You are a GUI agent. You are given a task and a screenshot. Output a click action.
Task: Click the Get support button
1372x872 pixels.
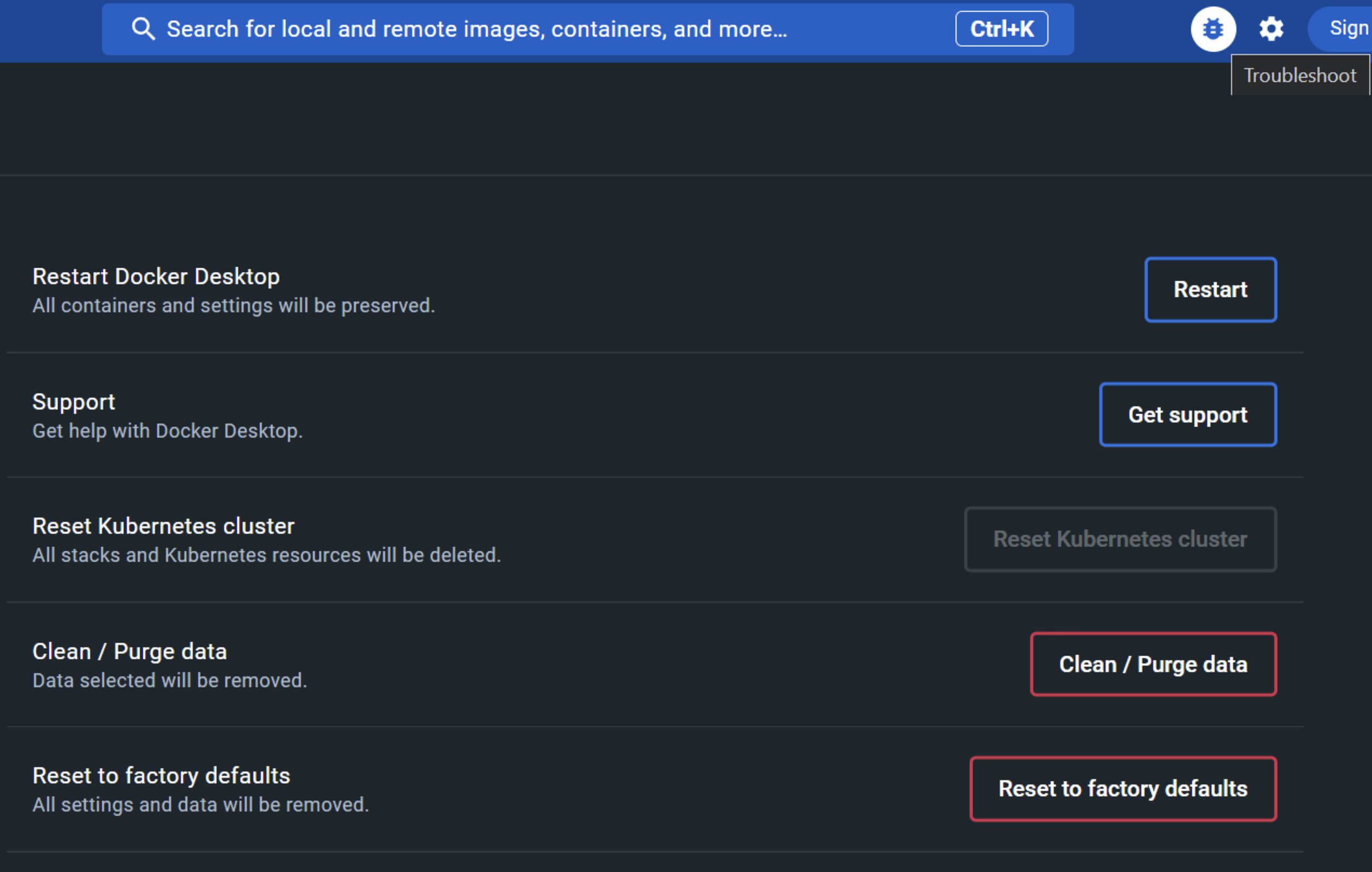[x=1188, y=414]
